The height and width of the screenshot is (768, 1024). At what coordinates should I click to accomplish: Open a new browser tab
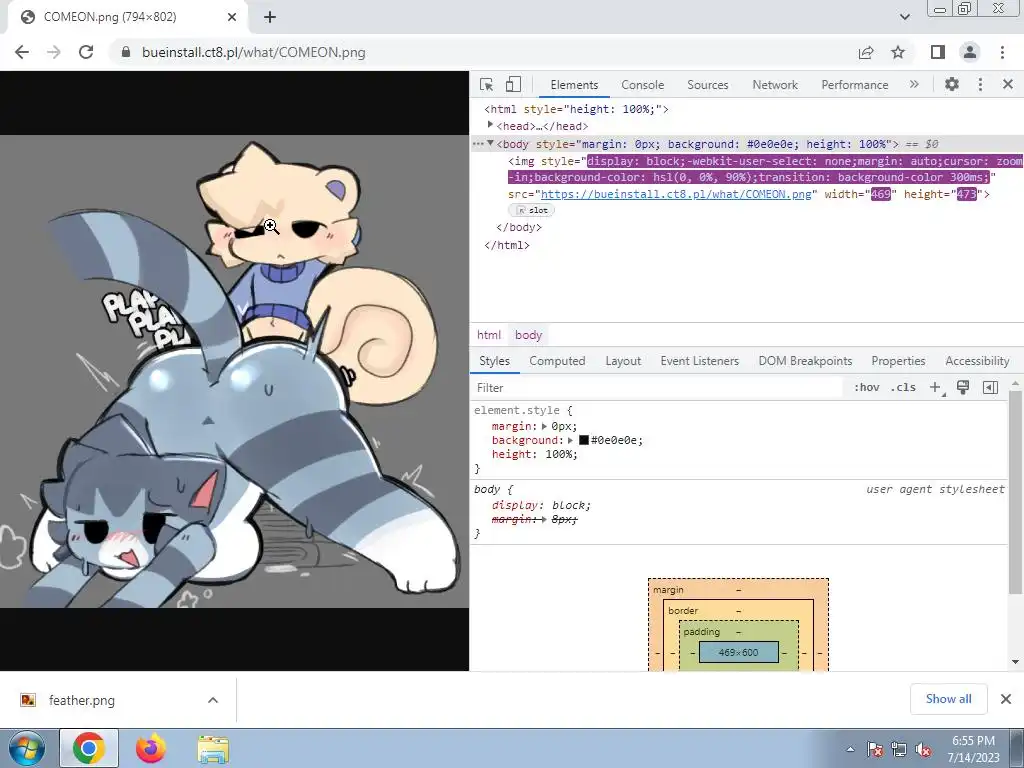click(x=270, y=17)
